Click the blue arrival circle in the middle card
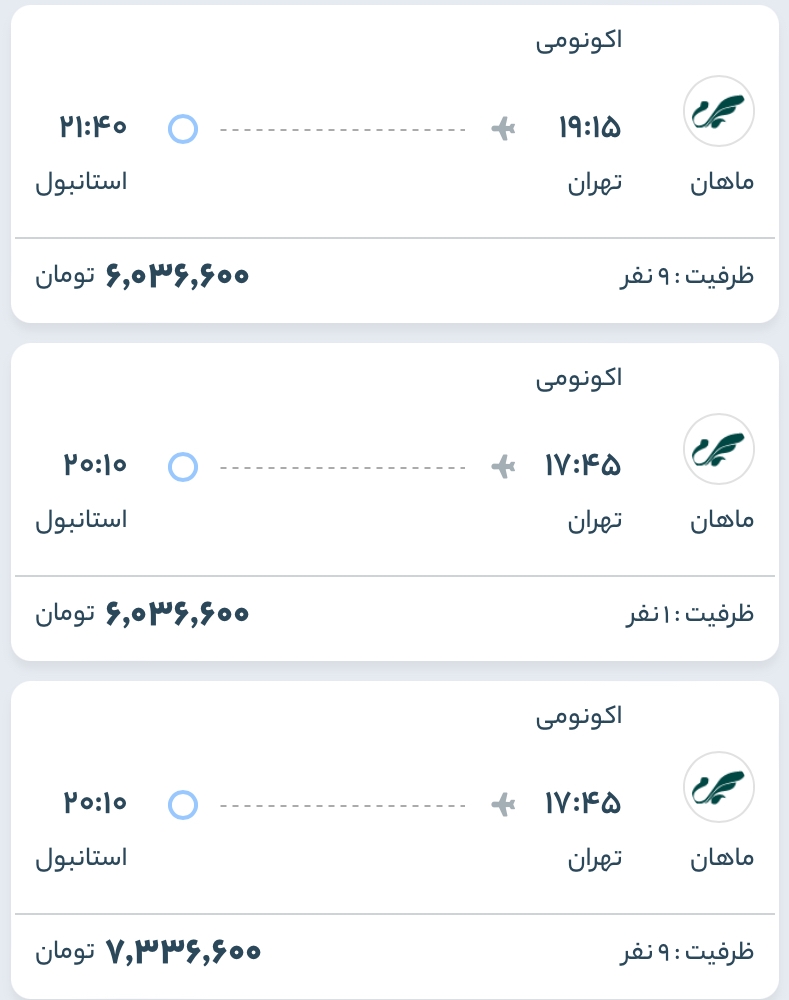 (183, 466)
